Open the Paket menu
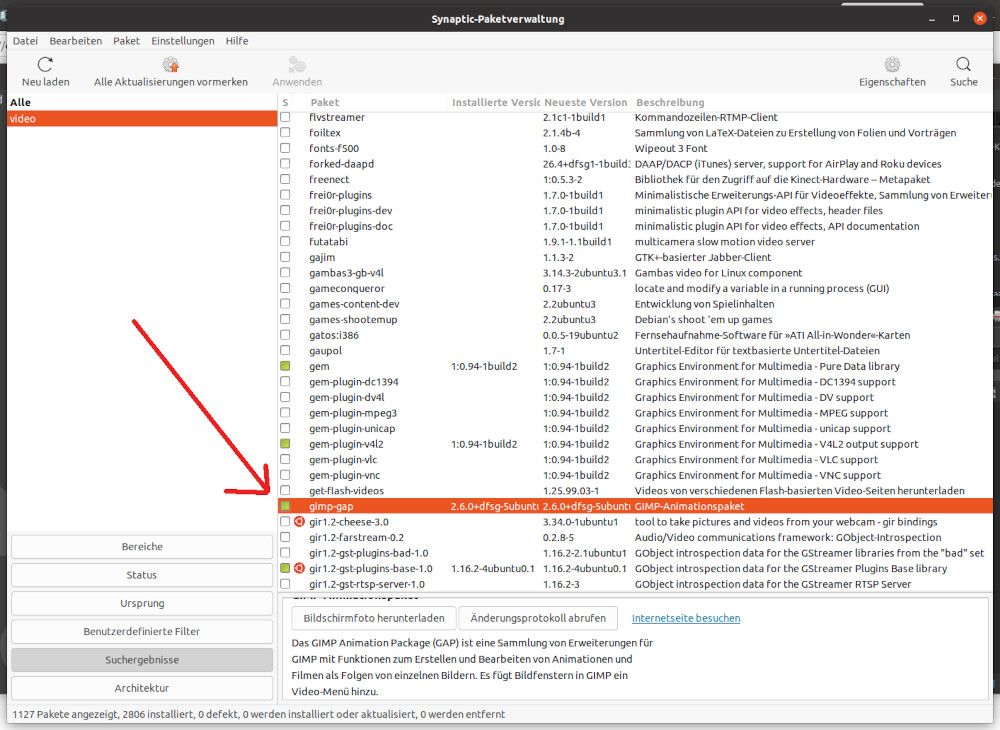The width and height of the screenshot is (1000, 730). click(x=126, y=41)
